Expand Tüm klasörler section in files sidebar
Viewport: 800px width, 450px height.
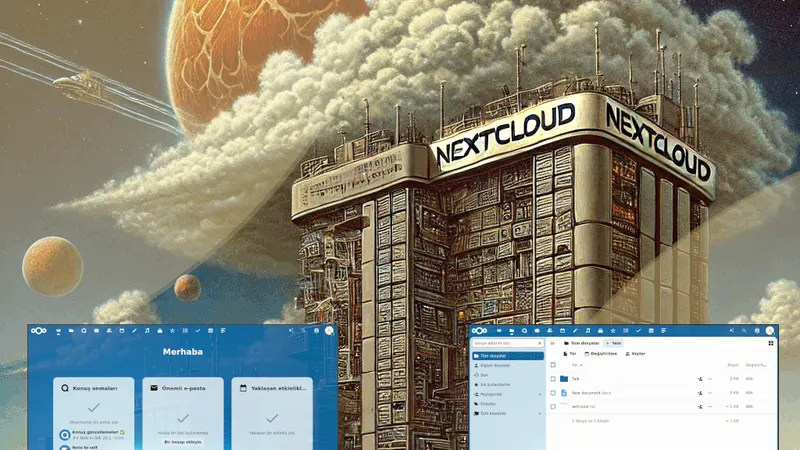tap(540, 414)
